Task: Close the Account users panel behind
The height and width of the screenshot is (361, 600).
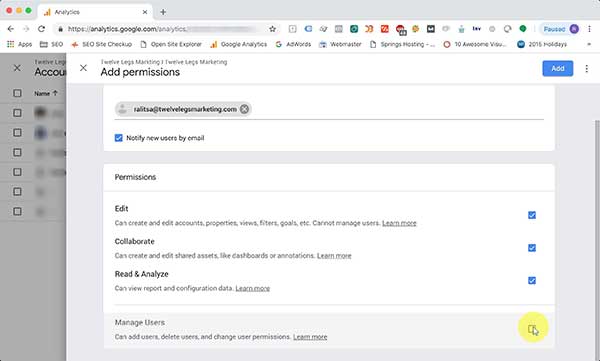Action: click(x=17, y=68)
